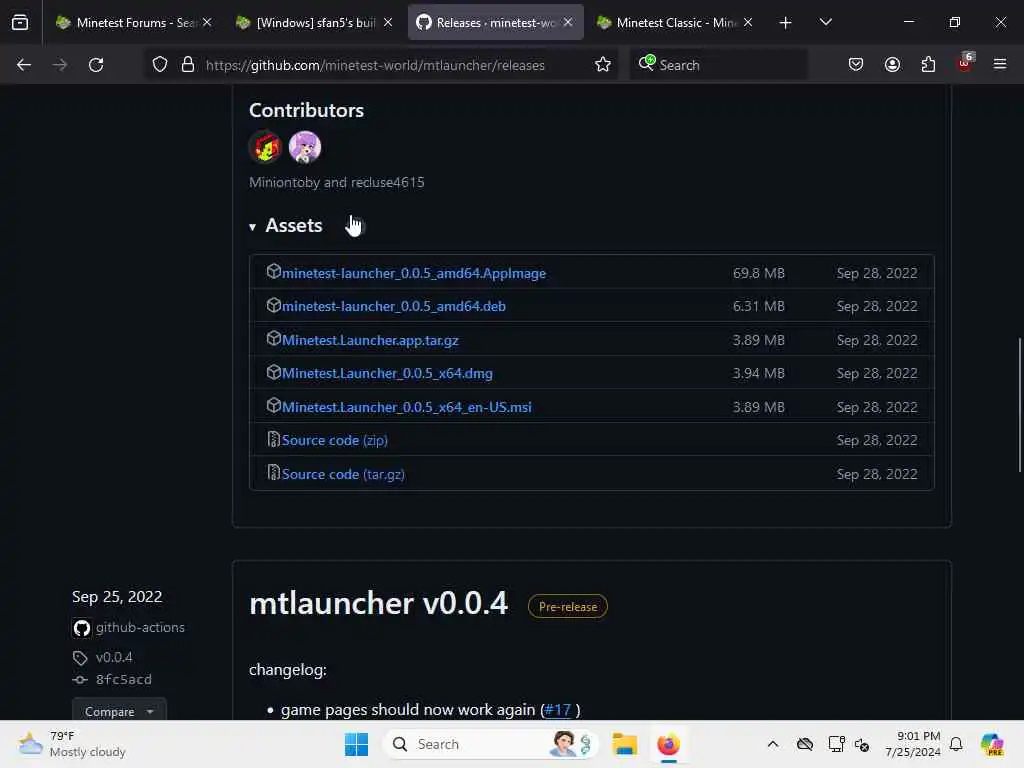This screenshot has width=1024, height=768.
Task: Close the Releases minetest-world tab
Action: point(568,22)
